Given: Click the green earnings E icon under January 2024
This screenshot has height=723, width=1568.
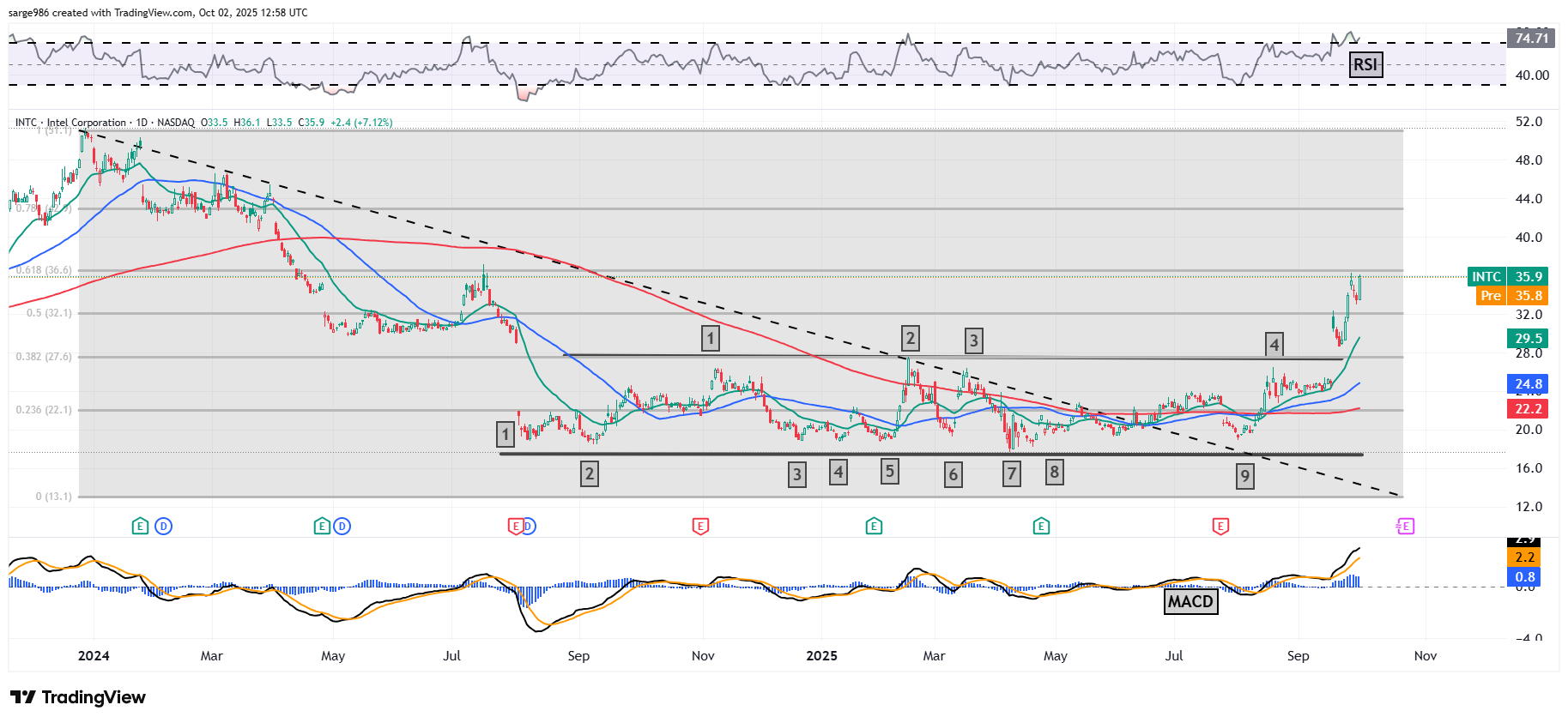Looking at the screenshot, I should 140,526.
